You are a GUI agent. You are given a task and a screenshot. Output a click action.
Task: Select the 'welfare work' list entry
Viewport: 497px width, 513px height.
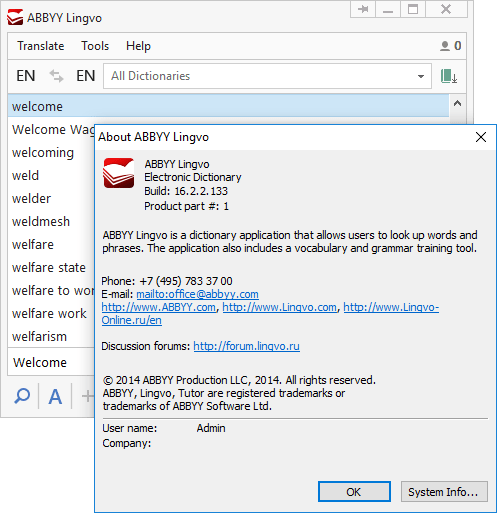[x=51, y=313]
